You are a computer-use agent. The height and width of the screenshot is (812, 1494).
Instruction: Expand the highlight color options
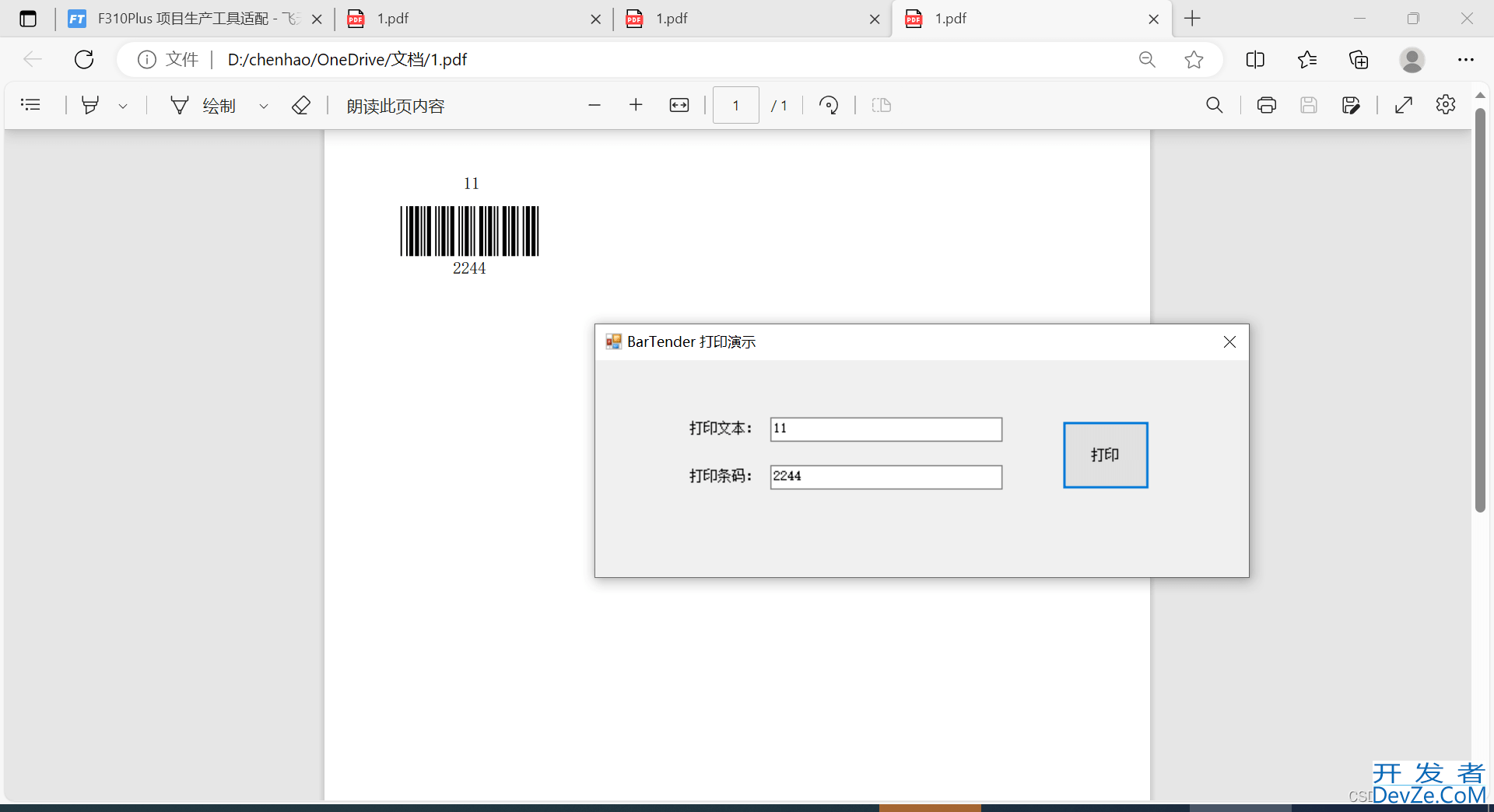point(123,106)
